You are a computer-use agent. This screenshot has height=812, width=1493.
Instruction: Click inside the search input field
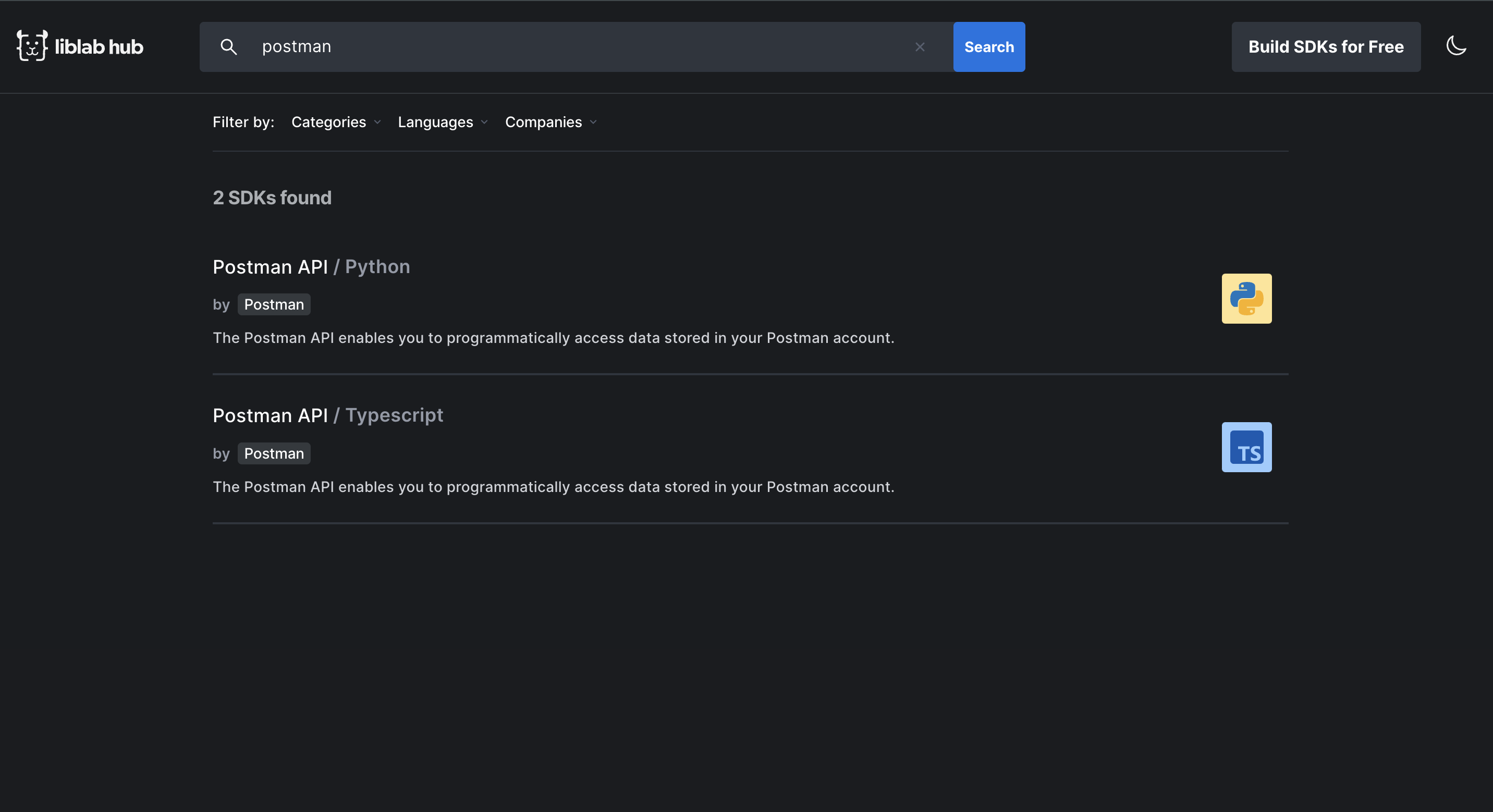click(x=522, y=47)
